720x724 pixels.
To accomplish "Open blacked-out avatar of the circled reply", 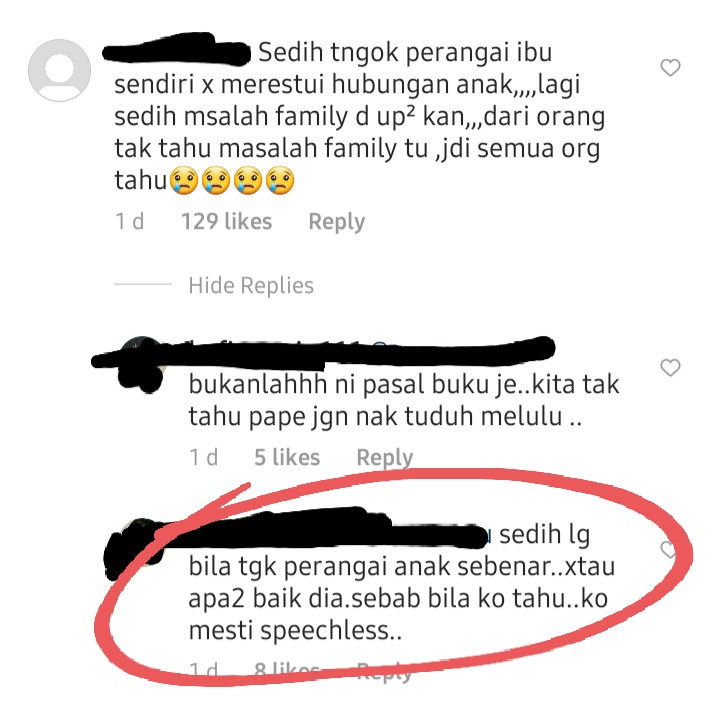I will pyautogui.click(x=134, y=548).
